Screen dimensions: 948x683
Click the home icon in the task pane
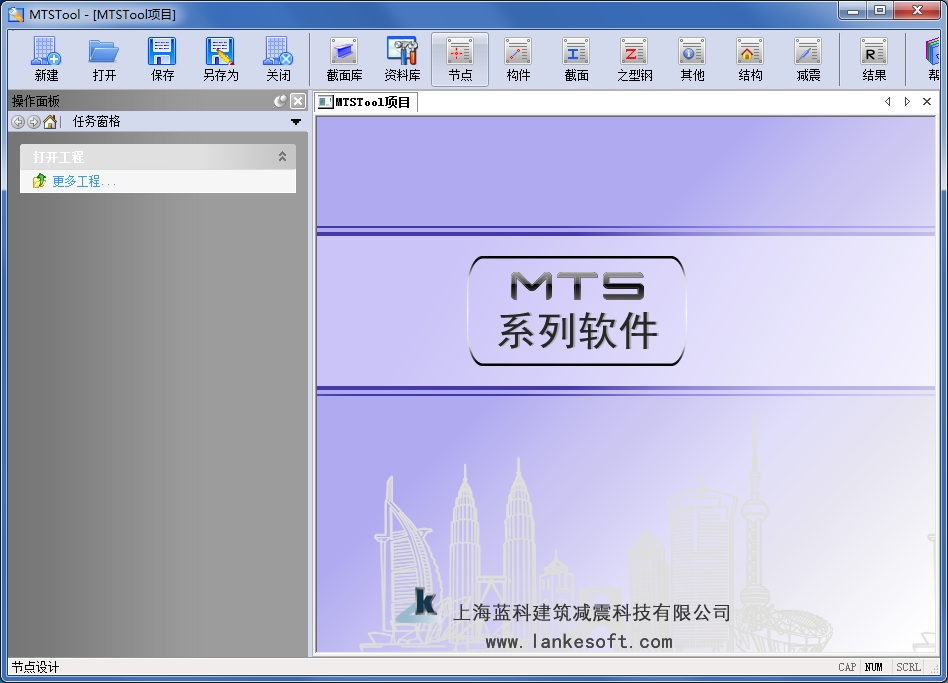(x=50, y=121)
